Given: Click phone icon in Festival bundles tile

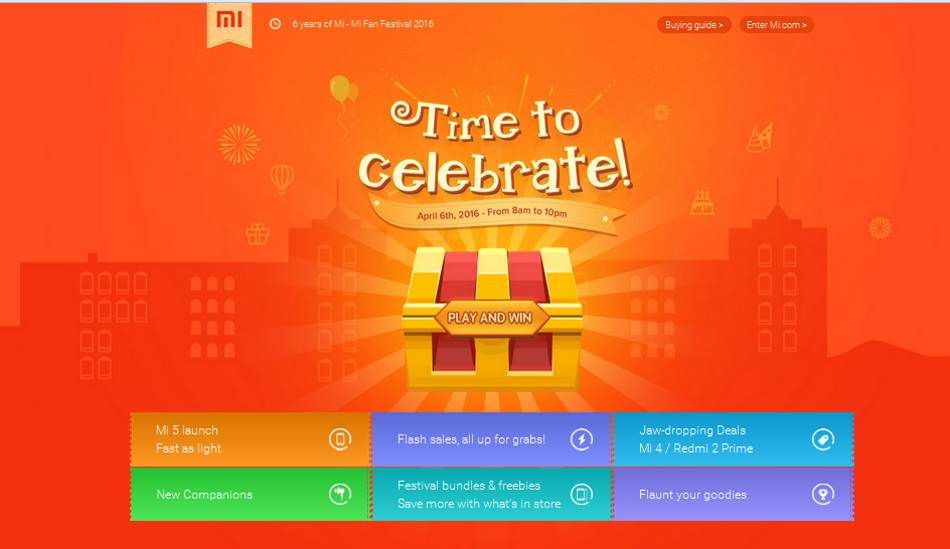Looking at the screenshot, I should click(582, 494).
